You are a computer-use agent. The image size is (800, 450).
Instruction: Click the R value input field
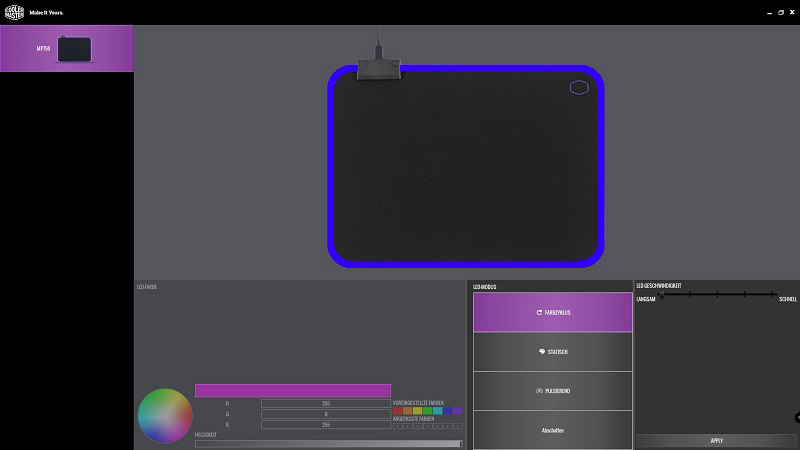326,404
